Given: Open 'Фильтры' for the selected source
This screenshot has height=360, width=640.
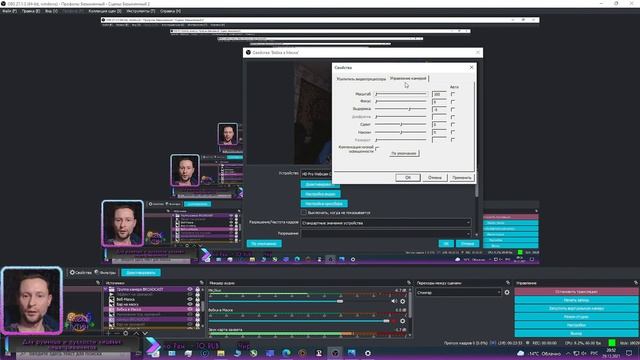Looking at the screenshot, I should click(106, 273).
